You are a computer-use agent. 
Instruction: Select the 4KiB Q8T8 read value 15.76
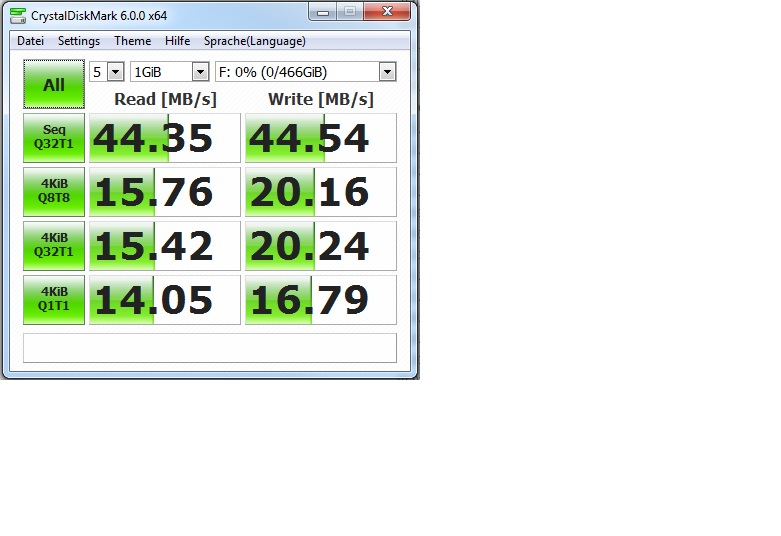[x=164, y=192]
